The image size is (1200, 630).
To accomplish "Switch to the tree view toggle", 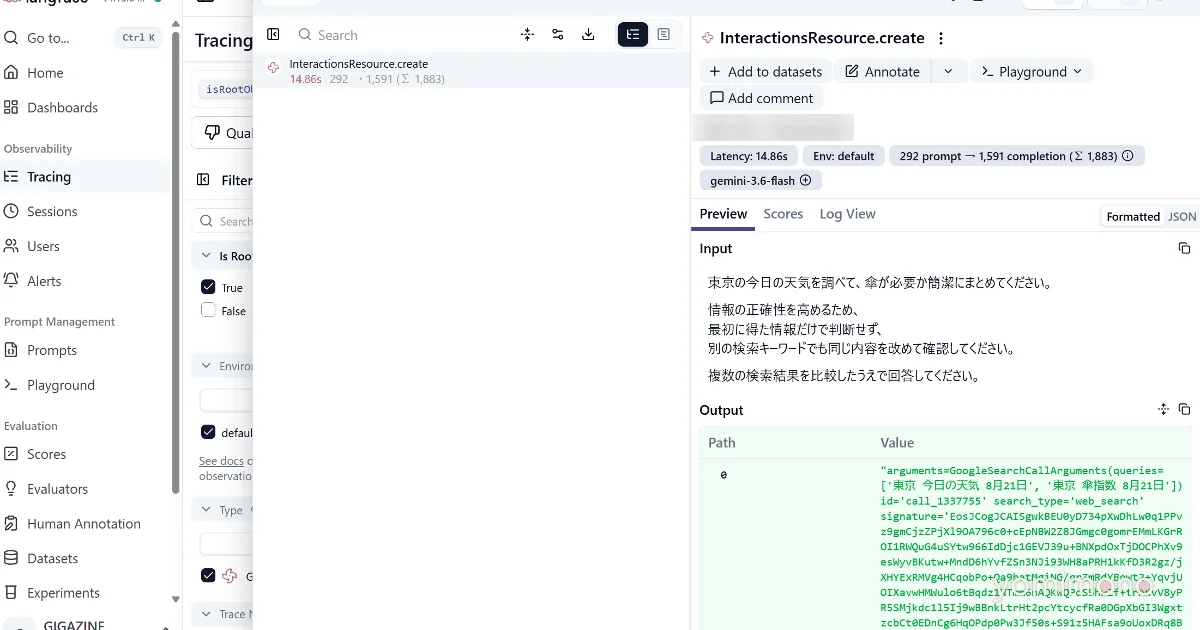I will [x=633, y=35].
